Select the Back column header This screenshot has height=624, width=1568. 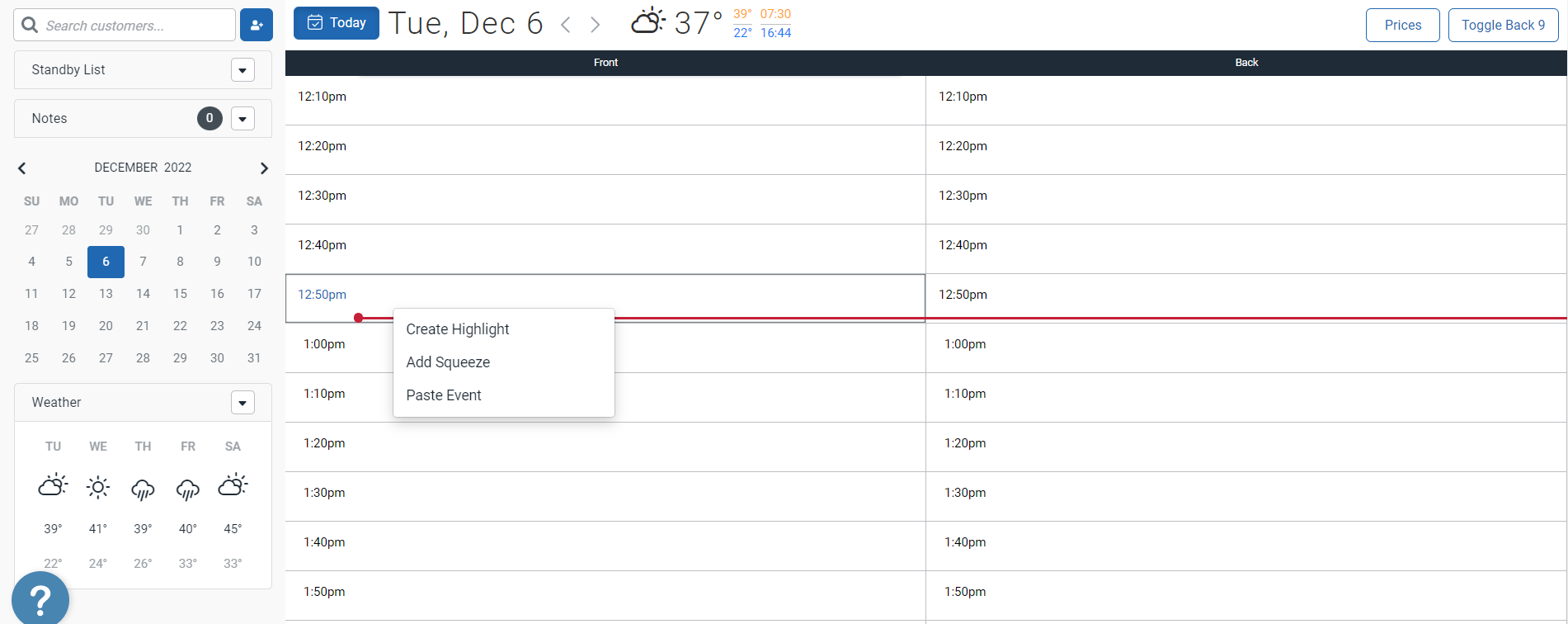point(1246,63)
